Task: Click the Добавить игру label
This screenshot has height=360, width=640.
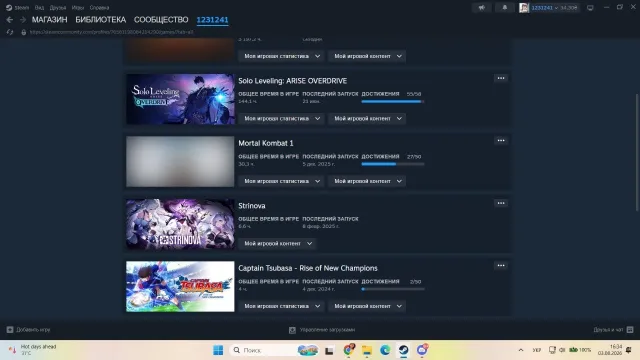Action: click(33, 329)
